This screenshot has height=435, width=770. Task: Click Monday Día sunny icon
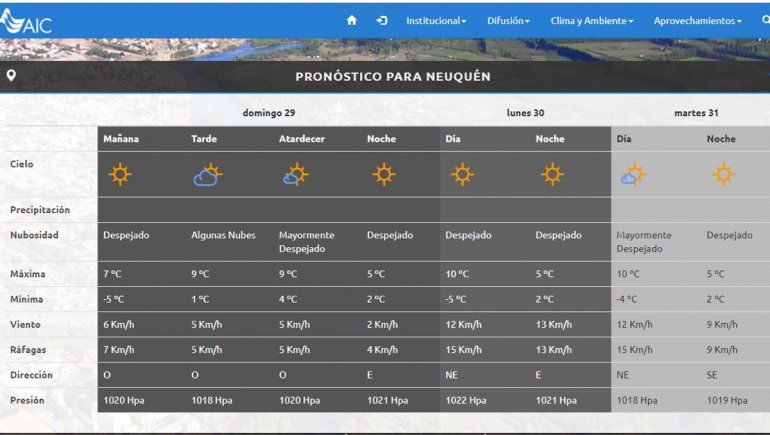tap(461, 175)
